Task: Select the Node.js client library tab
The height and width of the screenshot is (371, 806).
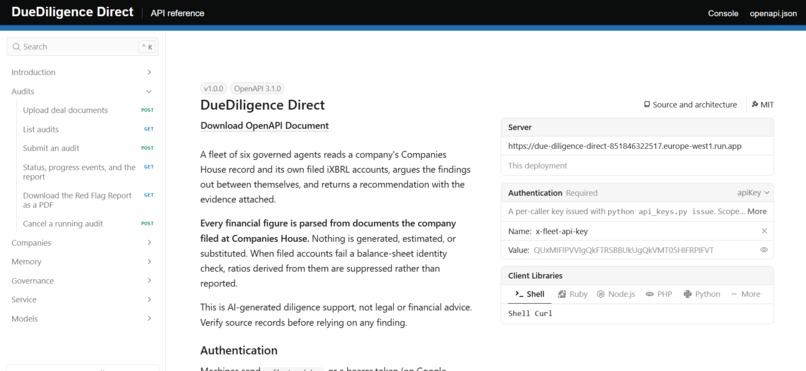Action: [x=616, y=294]
